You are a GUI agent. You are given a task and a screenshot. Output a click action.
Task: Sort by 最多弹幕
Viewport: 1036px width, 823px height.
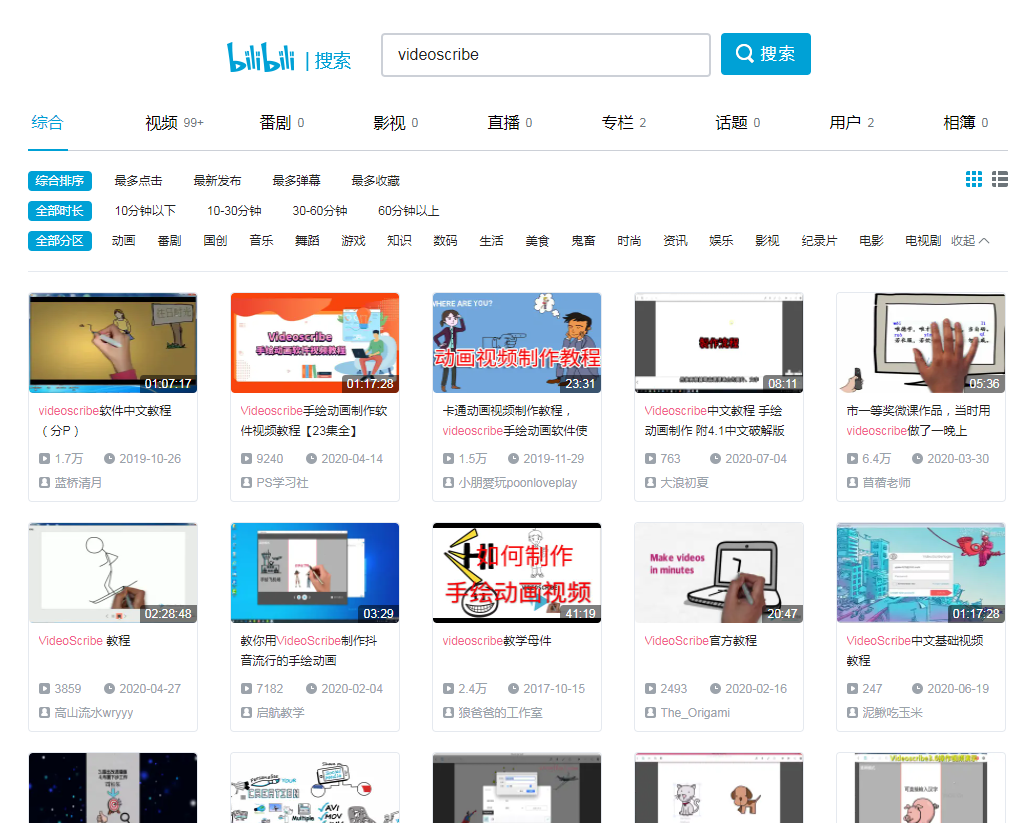[296, 180]
